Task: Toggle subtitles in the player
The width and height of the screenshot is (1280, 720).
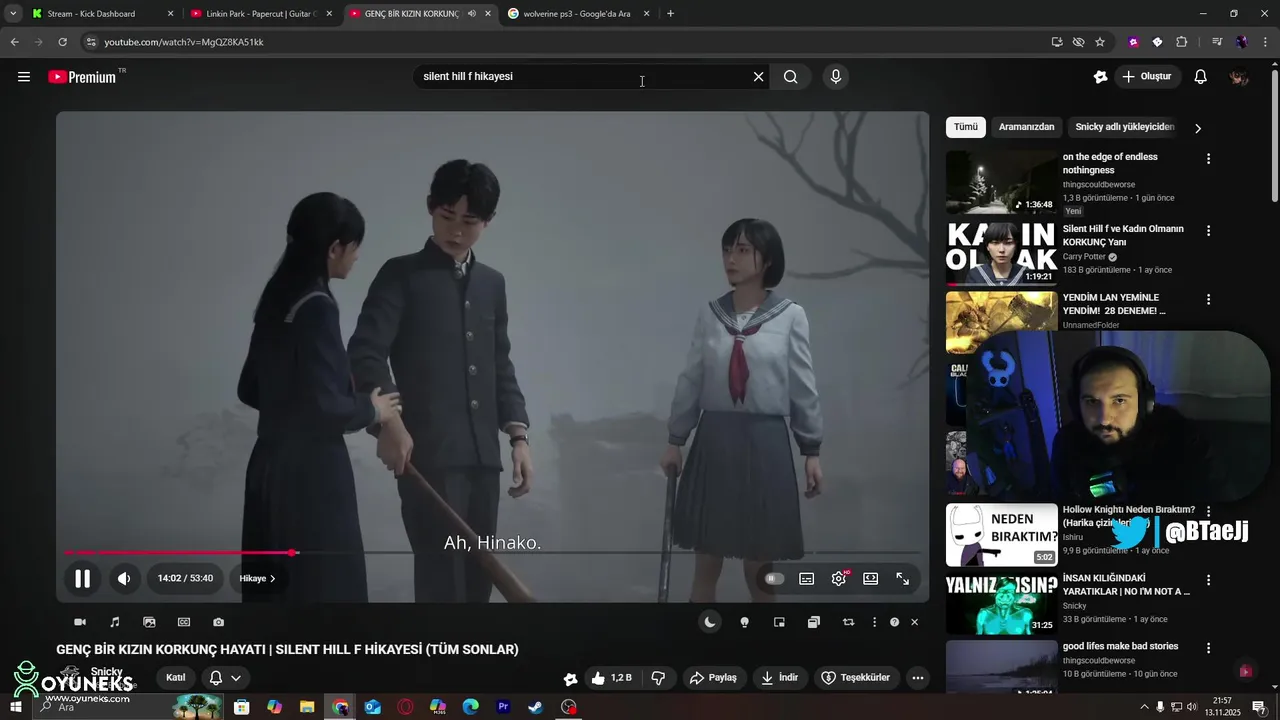Action: pos(807,578)
